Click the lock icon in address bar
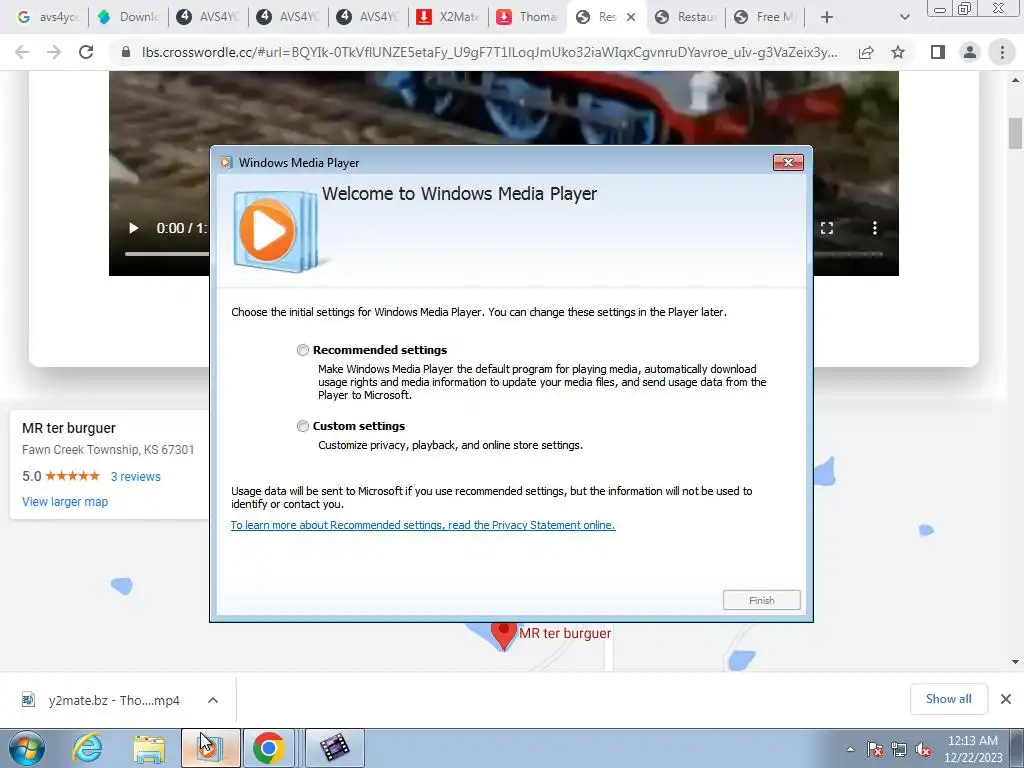This screenshot has width=1024, height=768. point(126,52)
